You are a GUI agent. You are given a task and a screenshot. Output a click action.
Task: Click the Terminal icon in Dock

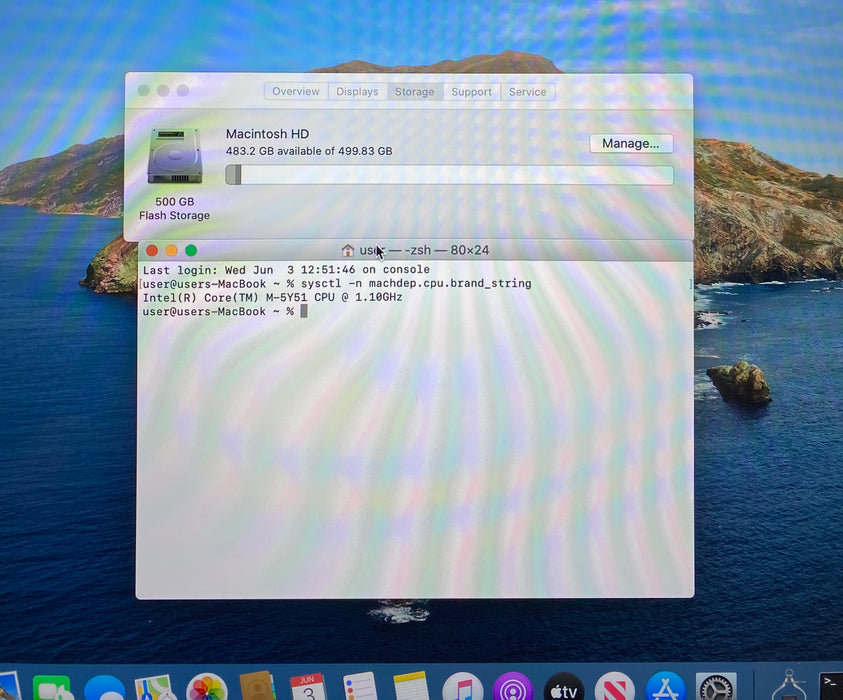[830, 686]
